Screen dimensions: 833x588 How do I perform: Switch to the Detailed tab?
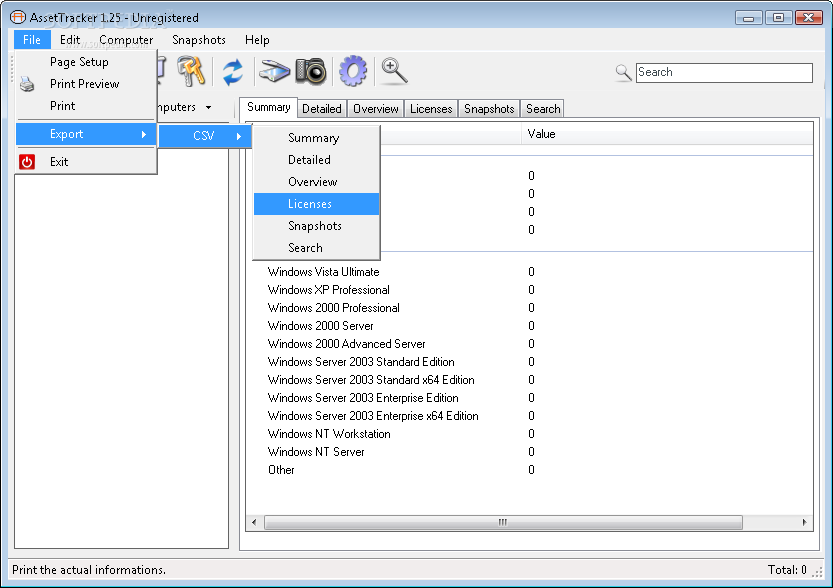pos(322,109)
